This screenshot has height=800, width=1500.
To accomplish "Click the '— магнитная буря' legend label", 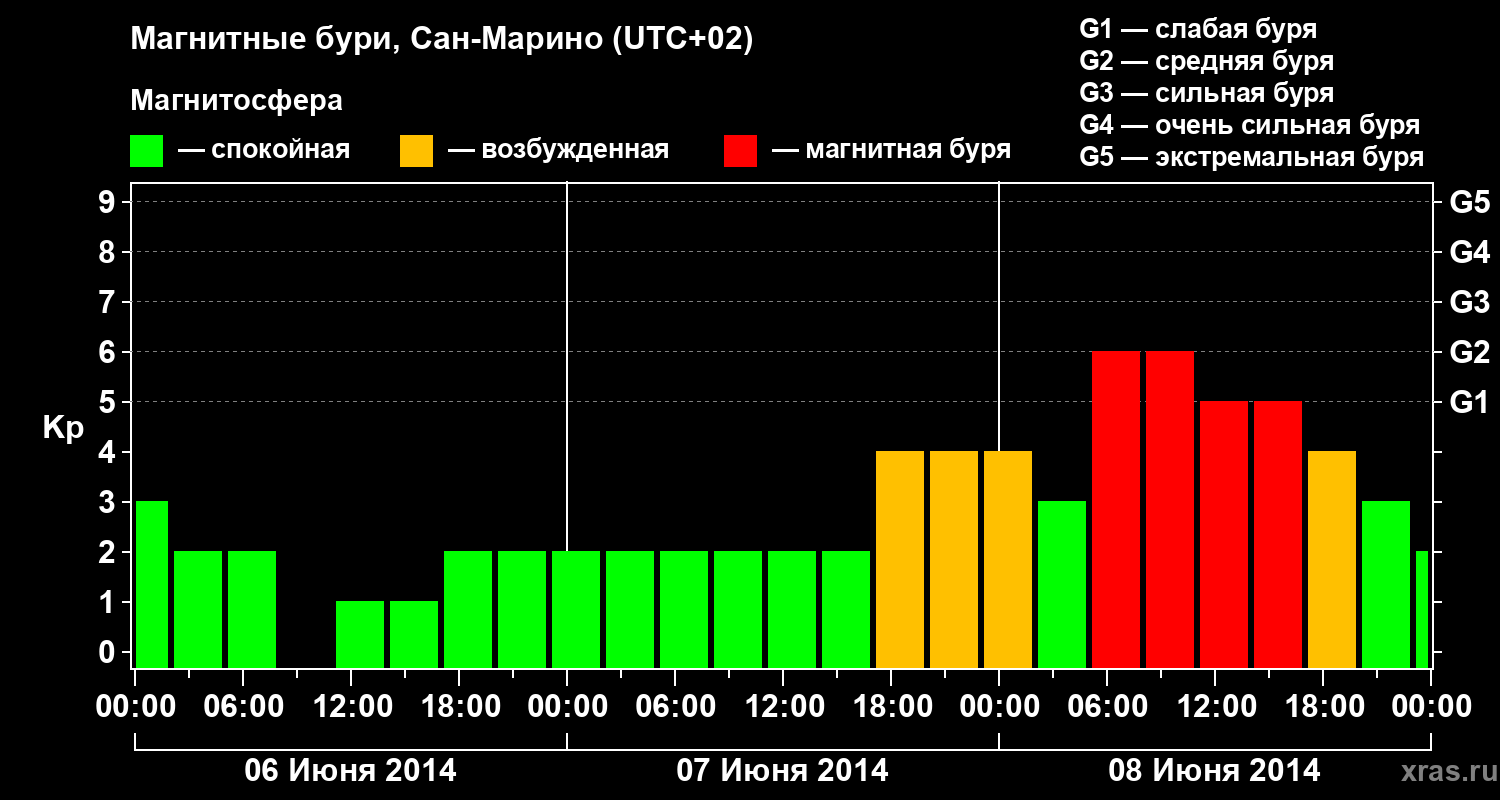I will click(x=892, y=151).
